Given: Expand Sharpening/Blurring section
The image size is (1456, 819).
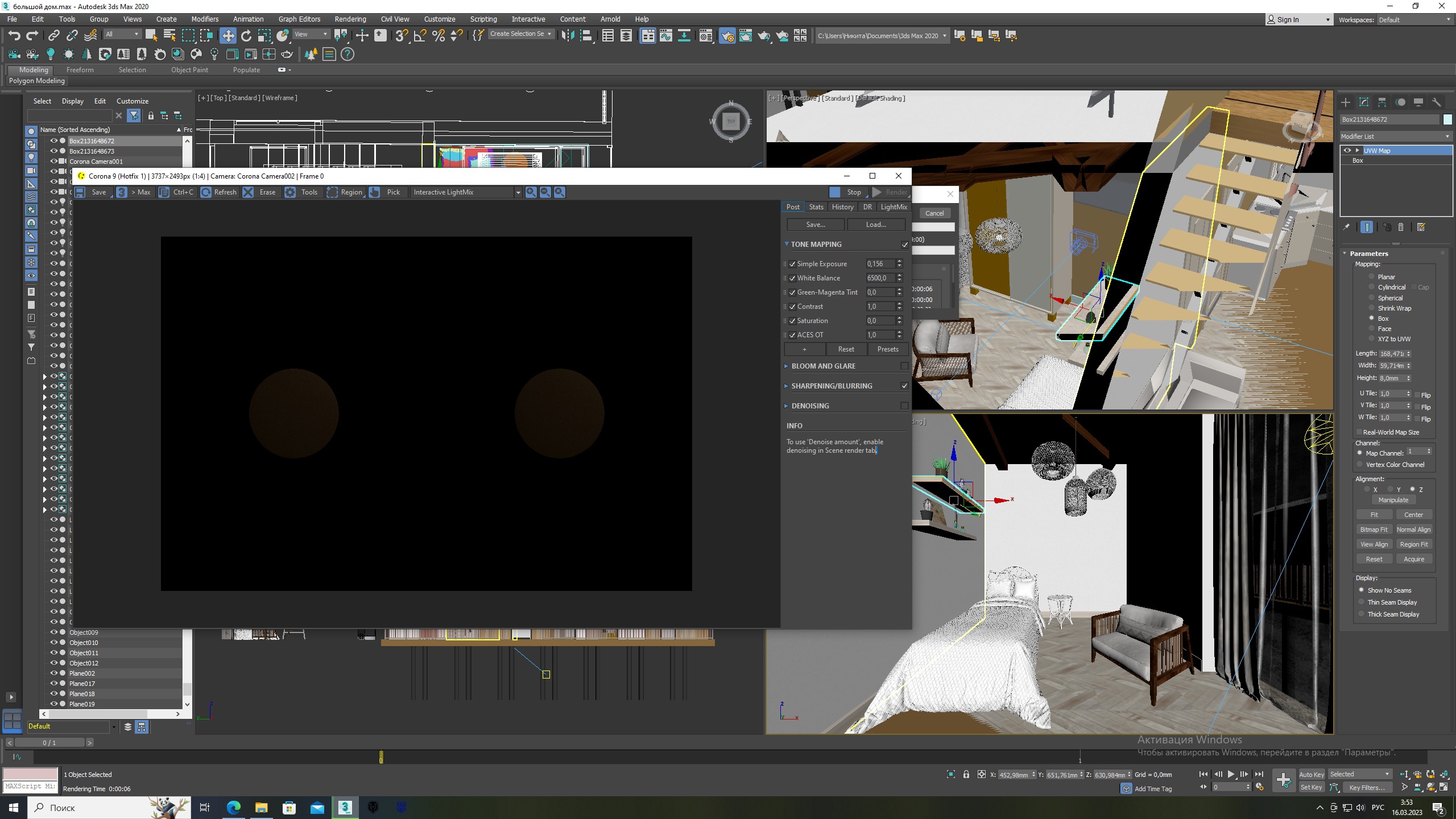Looking at the screenshot, I should point(787,386).
